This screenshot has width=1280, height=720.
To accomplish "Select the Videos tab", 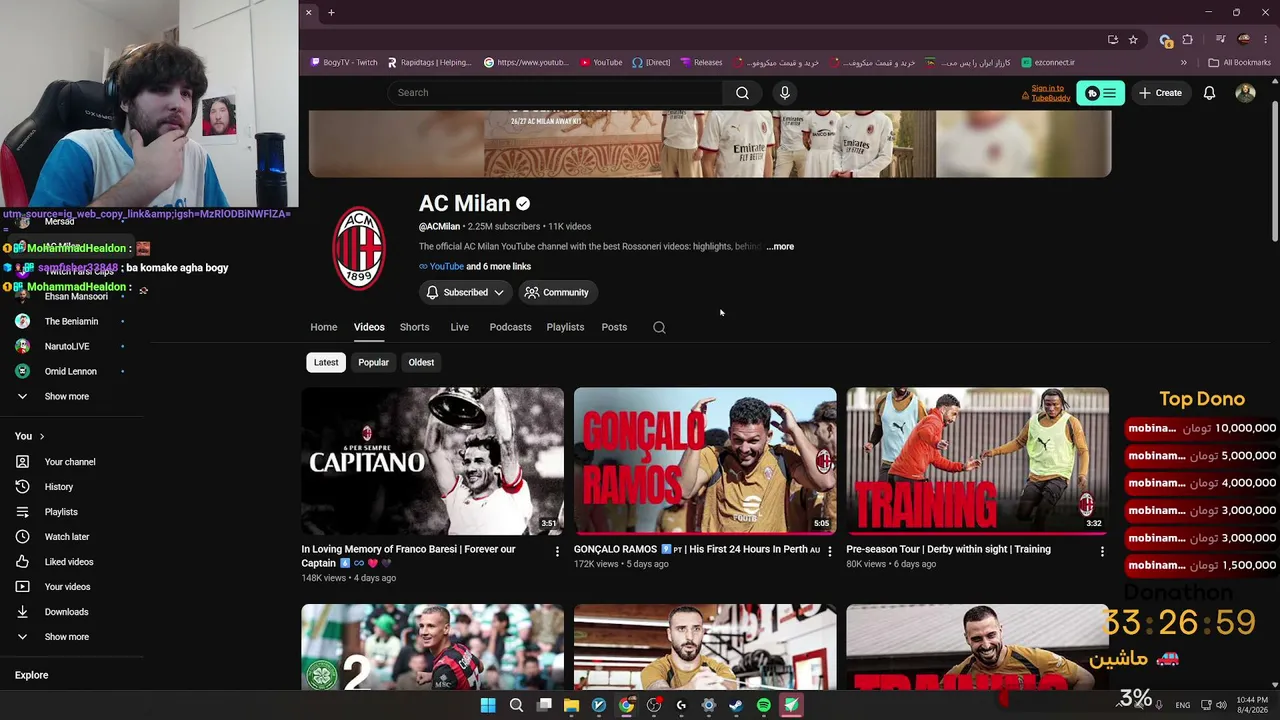I will pos(369,327).
